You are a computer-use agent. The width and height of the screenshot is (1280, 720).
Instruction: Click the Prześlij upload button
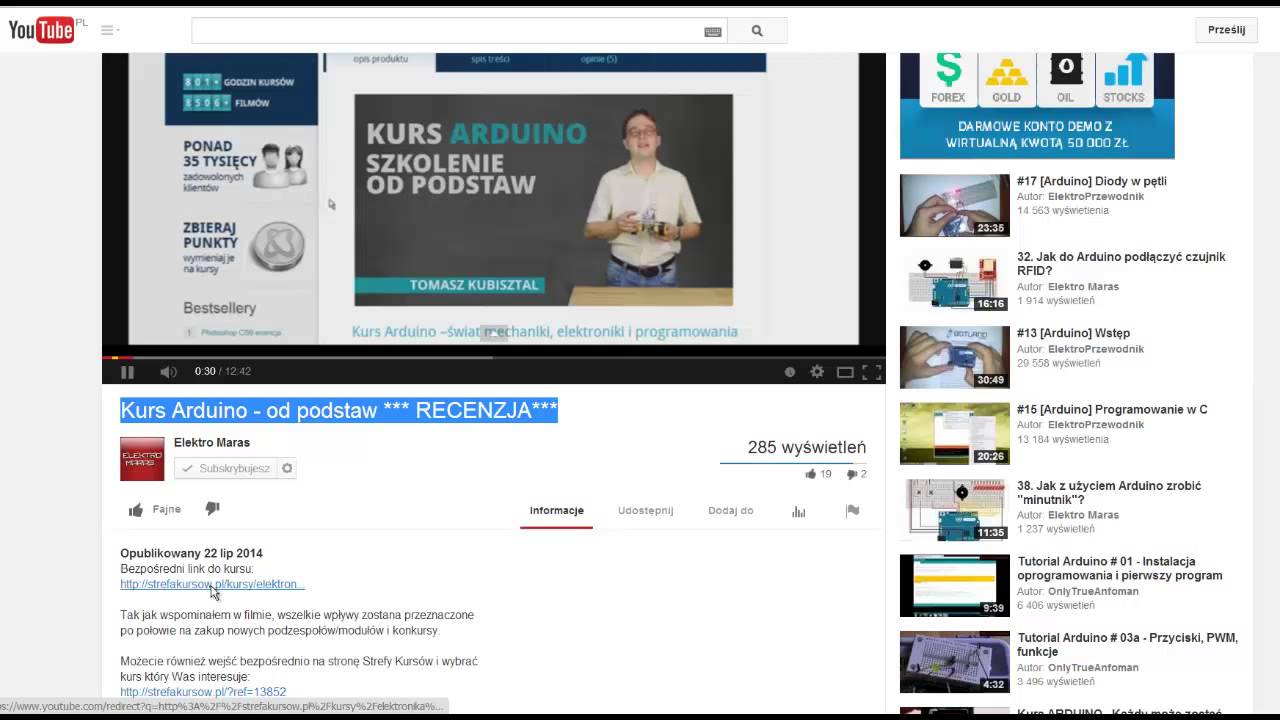1226,30
